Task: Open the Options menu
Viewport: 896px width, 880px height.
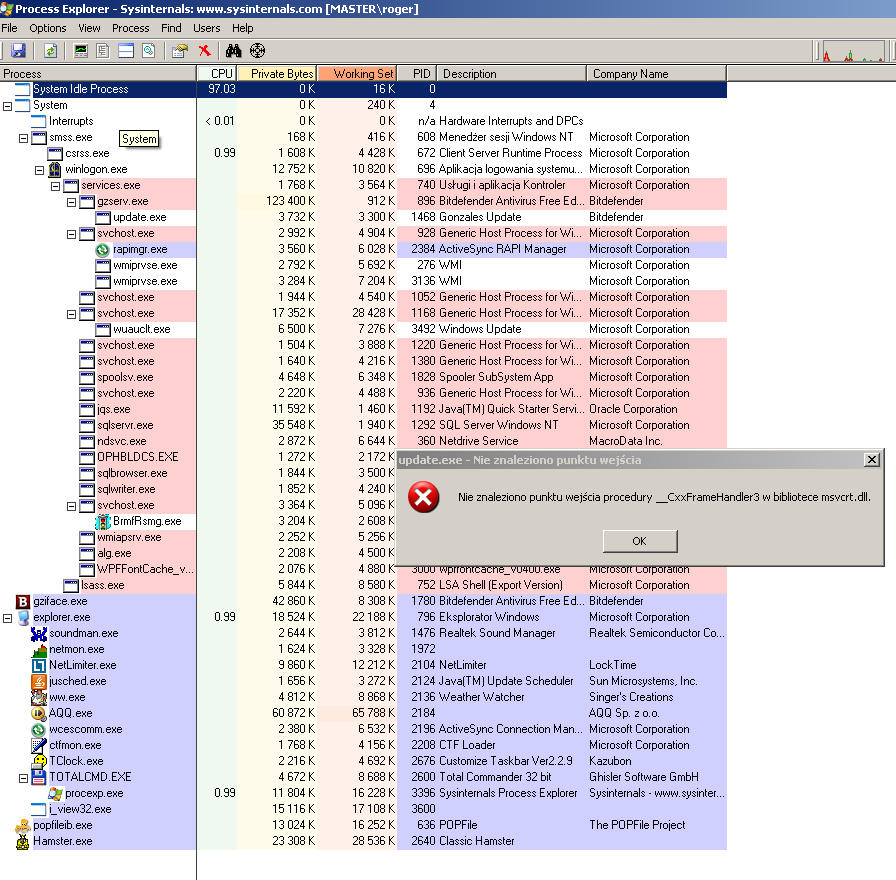Action: point(47,28)
